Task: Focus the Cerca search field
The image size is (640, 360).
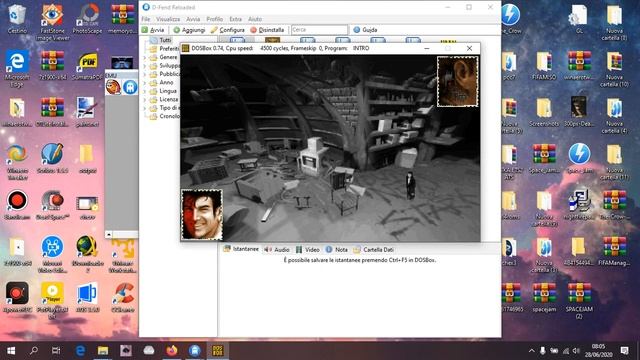Action: [320, 30]
